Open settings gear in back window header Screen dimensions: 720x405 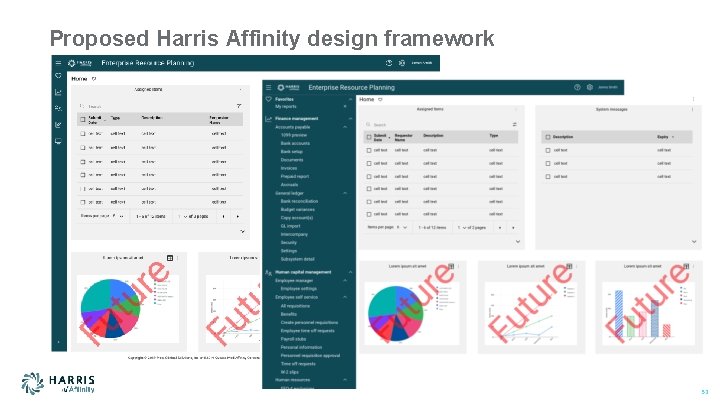click(402, 63)
